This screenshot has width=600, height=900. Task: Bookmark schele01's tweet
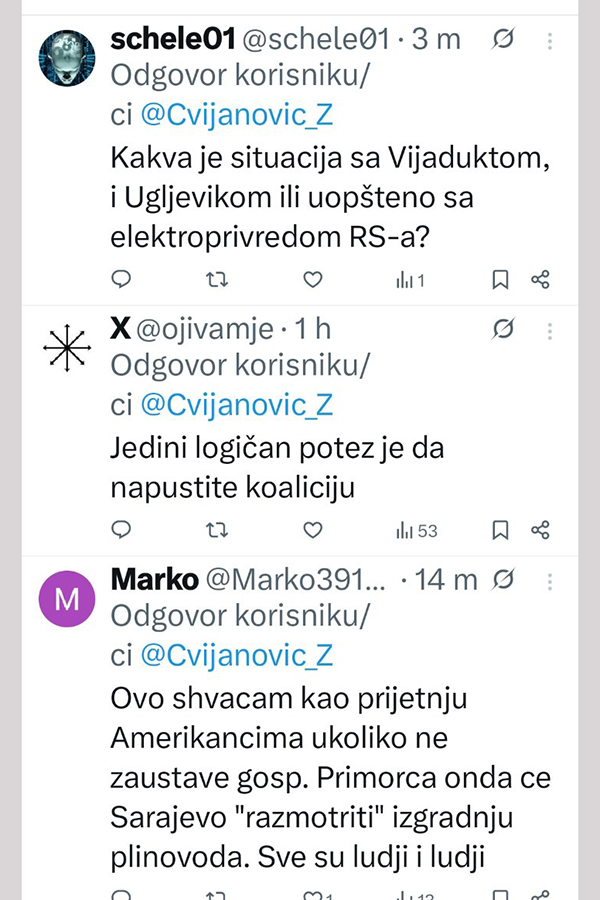pos(501,281)
